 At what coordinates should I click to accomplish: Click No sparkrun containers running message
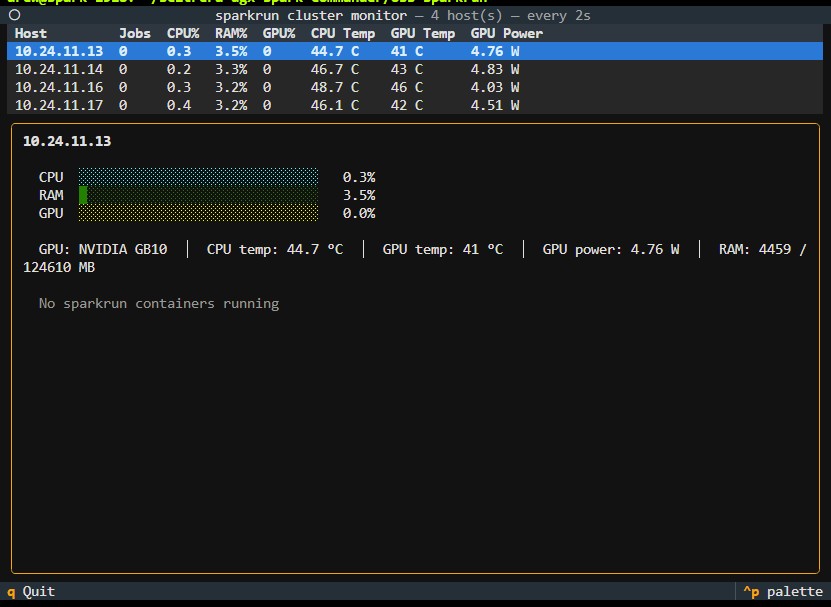pos(159,304)
